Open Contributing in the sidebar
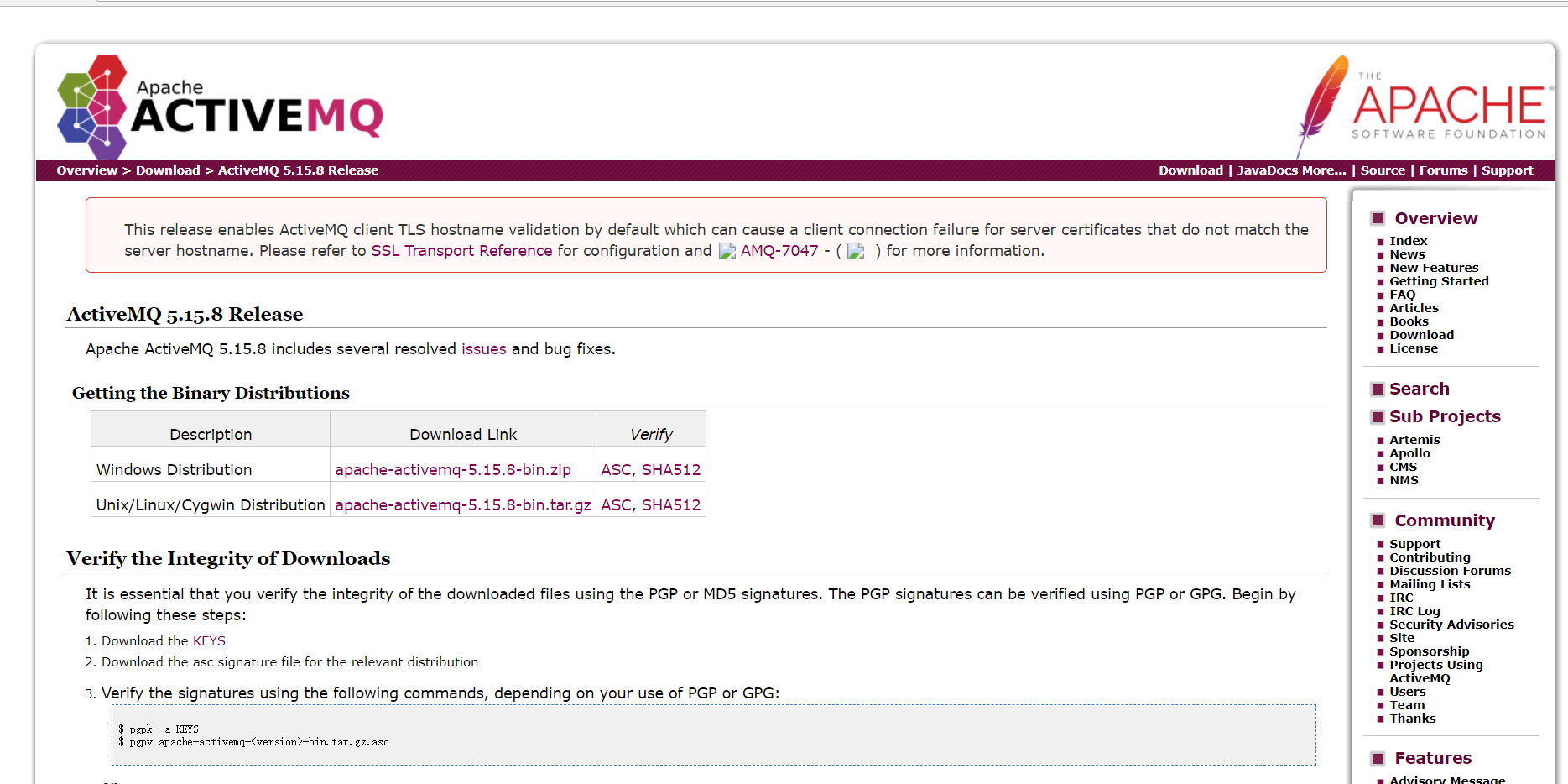This screenshot has width=1568, height=784. 1430,557
